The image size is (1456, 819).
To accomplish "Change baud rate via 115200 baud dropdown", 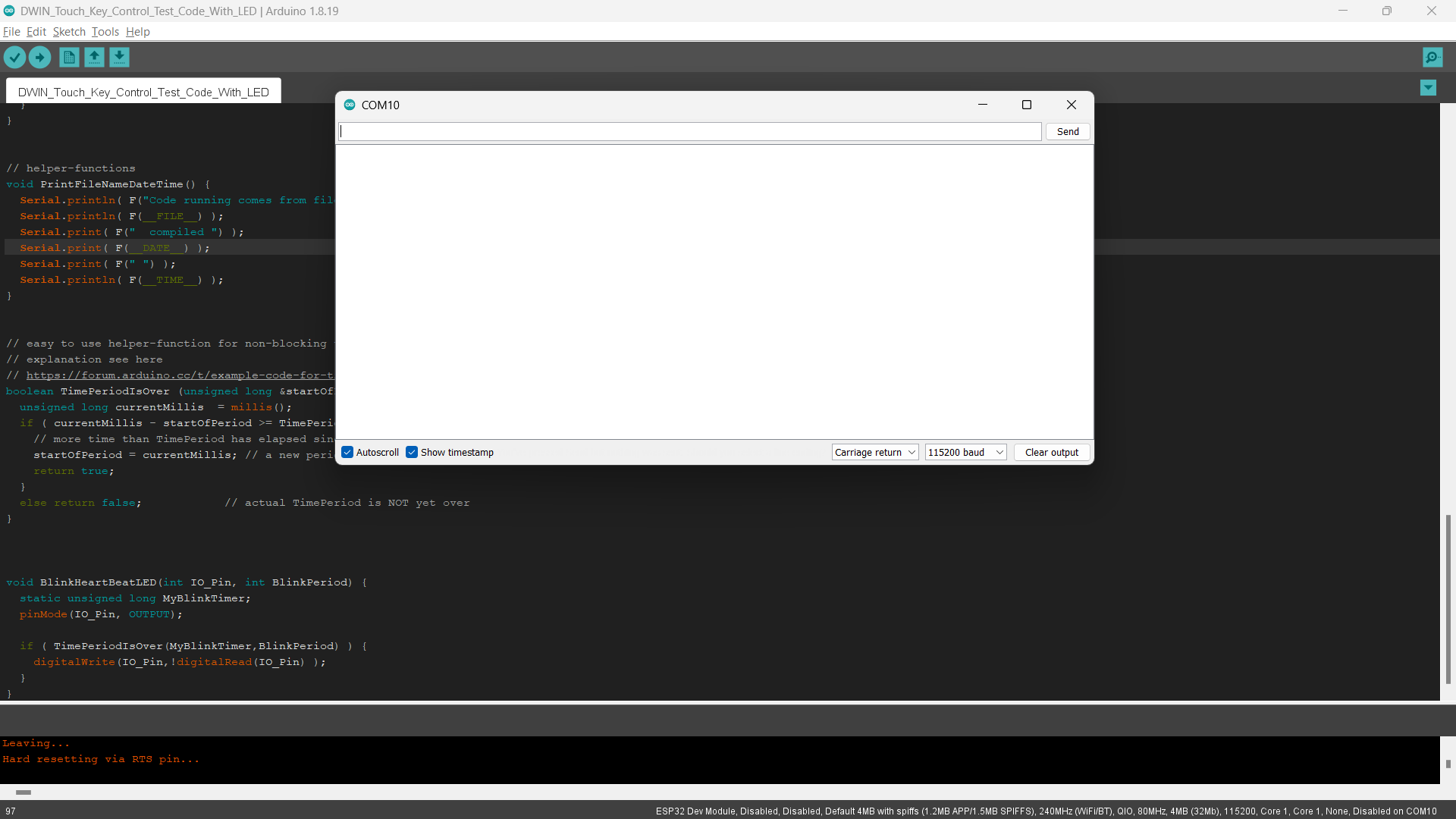I will click(x=965, y=452).
